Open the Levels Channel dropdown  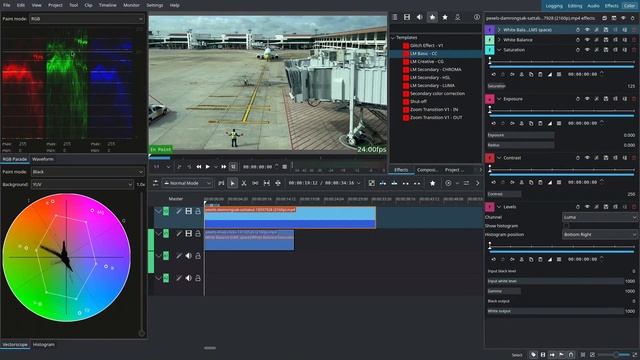click(600, 217)
